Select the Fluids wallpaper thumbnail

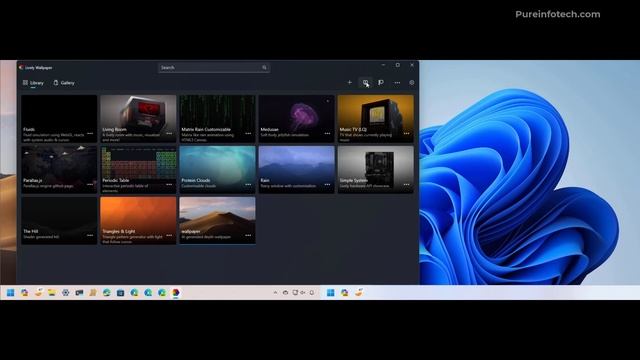tap(59, 119)
